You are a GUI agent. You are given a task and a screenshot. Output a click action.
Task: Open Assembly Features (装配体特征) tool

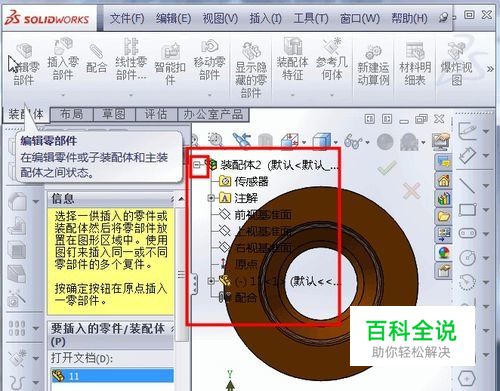coord(292,59)
